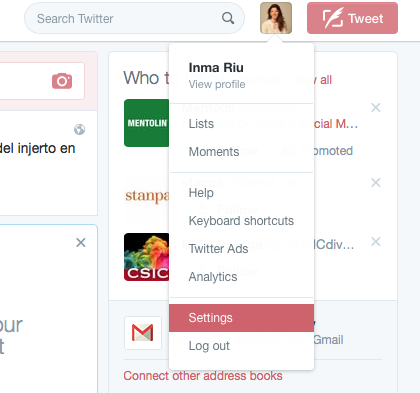Dismiss the CSIC suggestion
Screen dimensions: 420x393
tap(376, 241)
